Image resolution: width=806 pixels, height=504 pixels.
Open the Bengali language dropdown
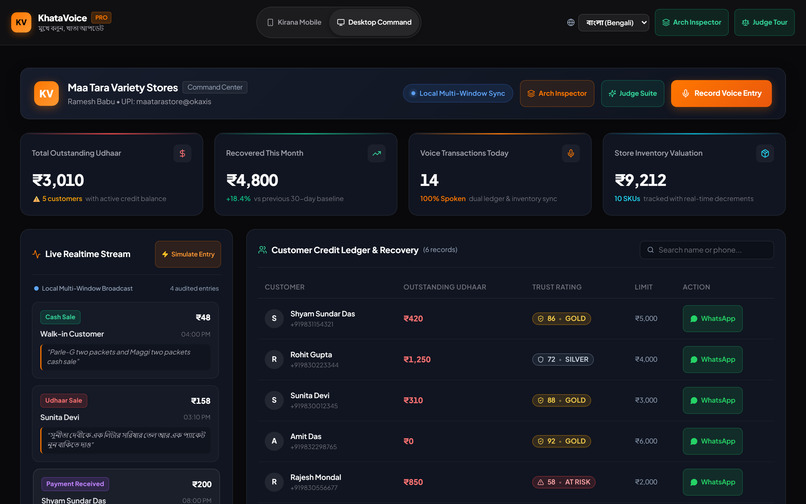point(613,23)
